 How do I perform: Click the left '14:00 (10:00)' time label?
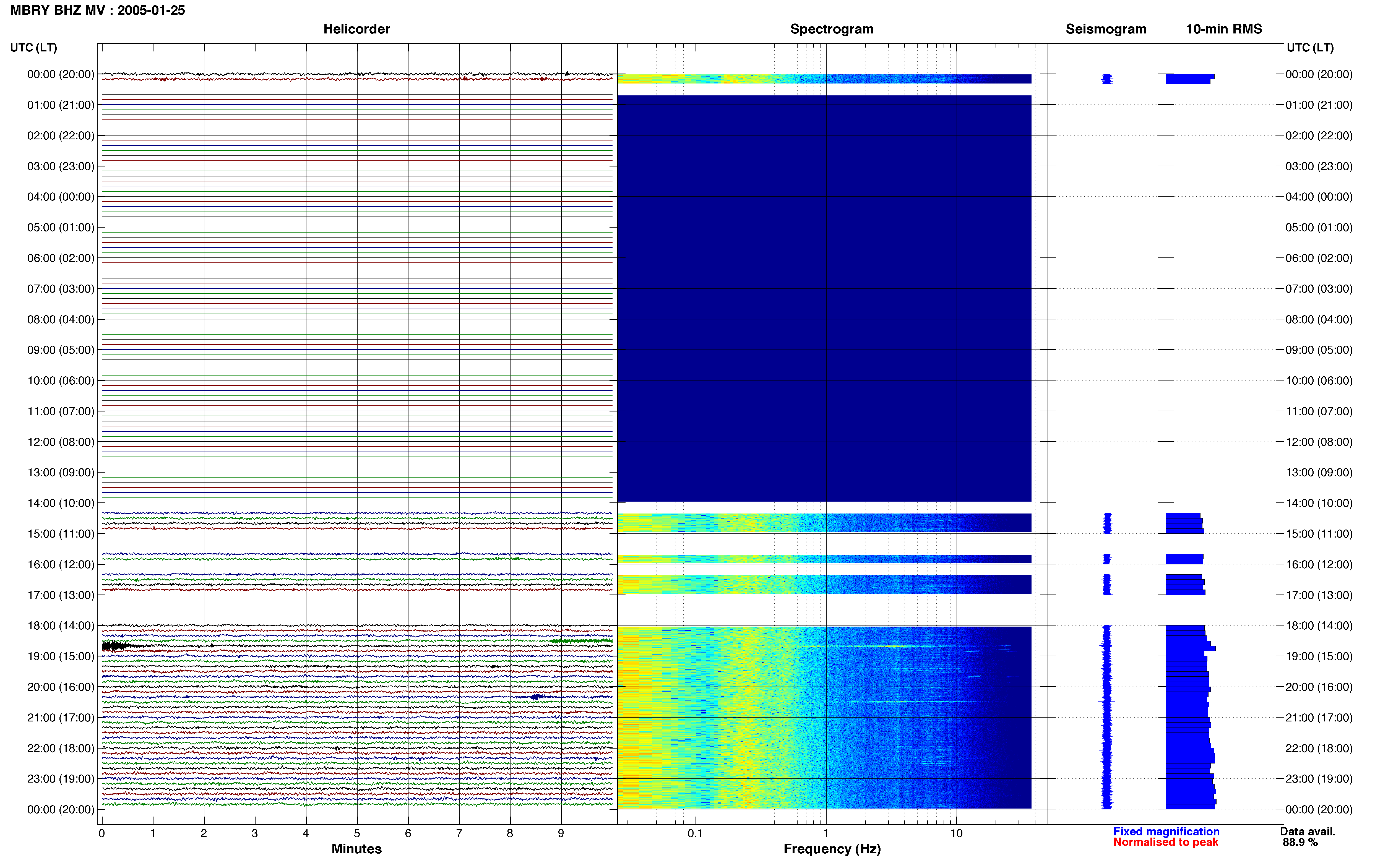pyautogui.click(x=61, y=504)
